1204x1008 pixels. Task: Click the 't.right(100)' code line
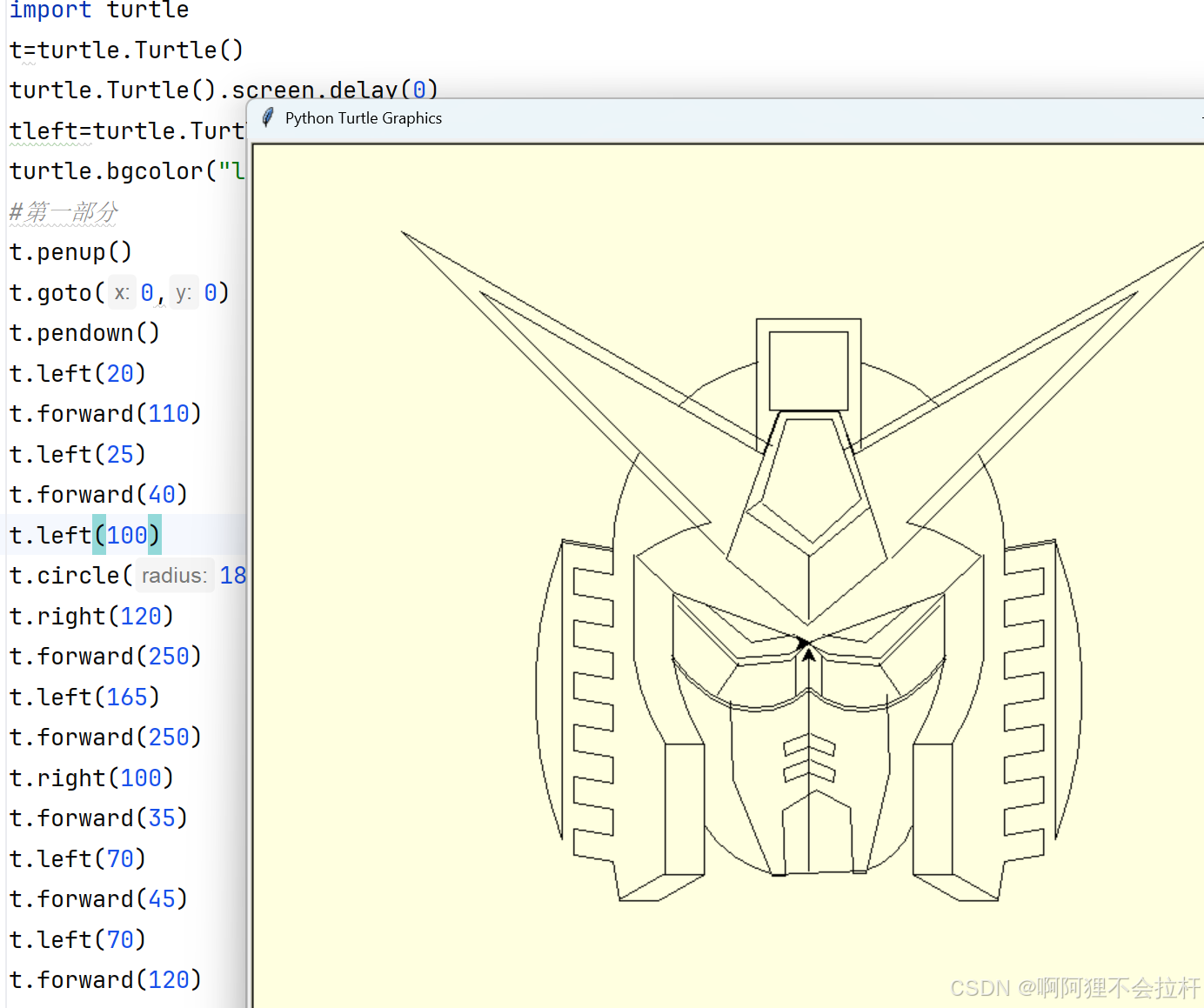pyautogui.click(x=91, y=778)
